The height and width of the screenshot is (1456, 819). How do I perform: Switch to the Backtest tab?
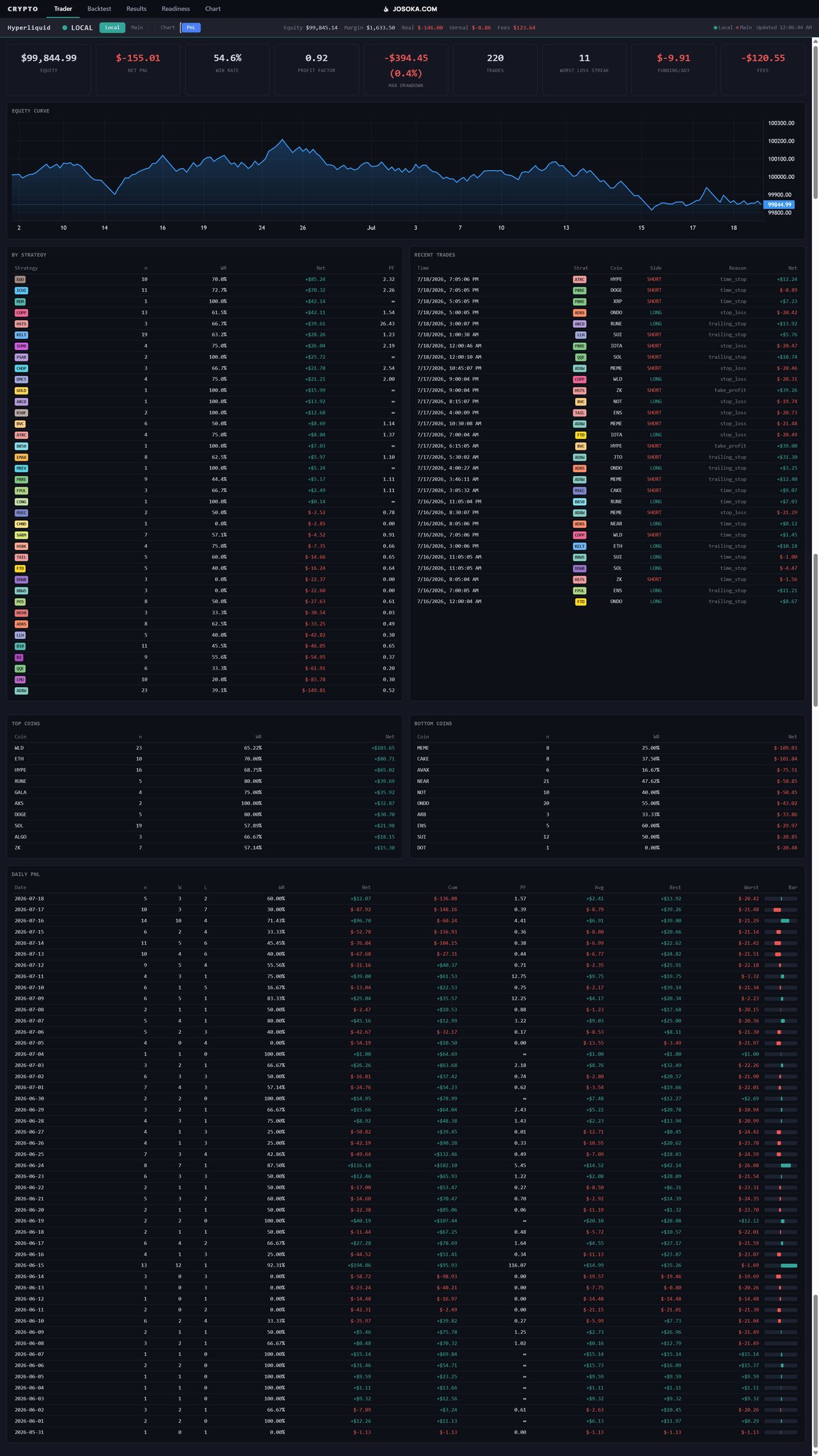click(99, 9)
